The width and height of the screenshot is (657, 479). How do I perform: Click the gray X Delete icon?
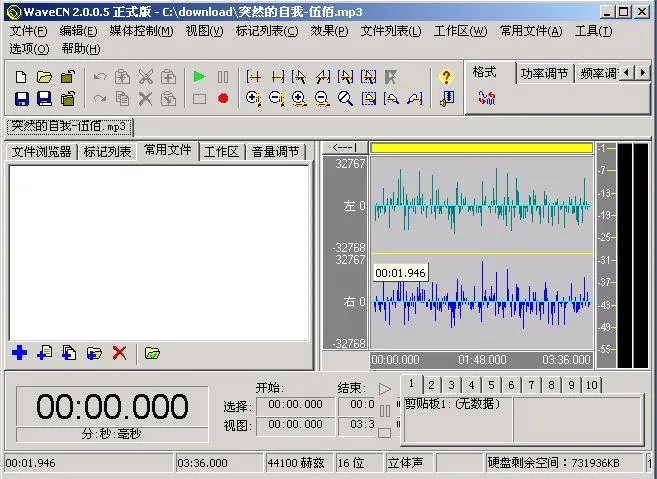(145, 99)
